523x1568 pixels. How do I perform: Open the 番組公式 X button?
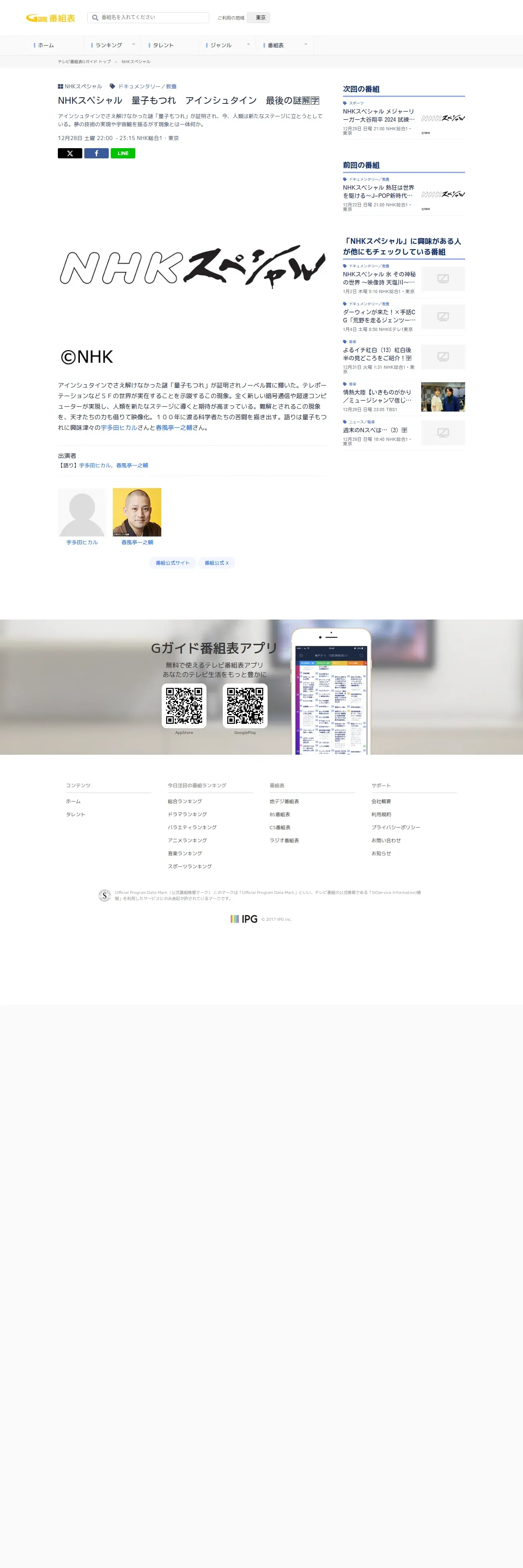point(217,563)
